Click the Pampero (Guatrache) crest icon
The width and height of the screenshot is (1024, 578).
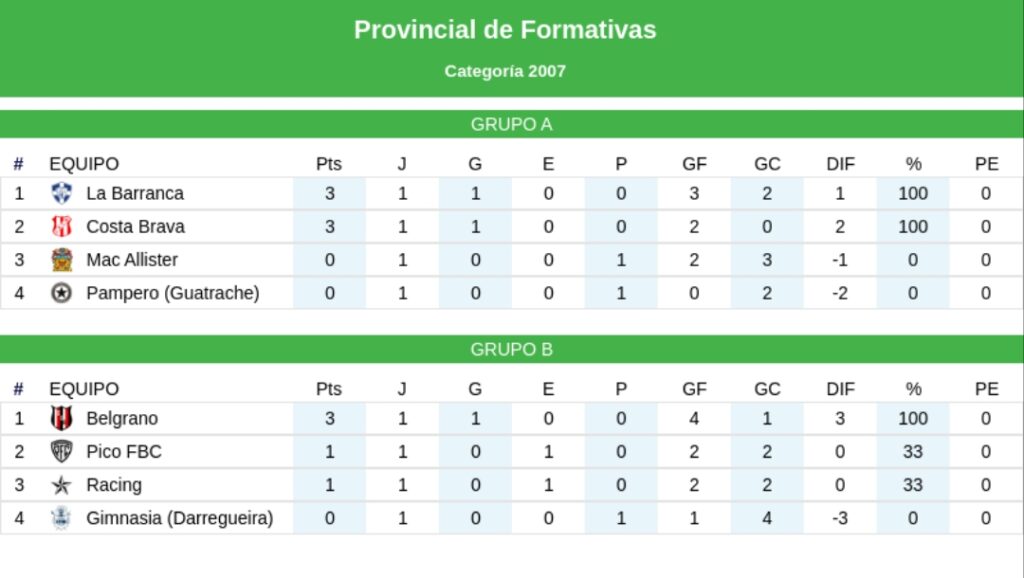point(61,293)
